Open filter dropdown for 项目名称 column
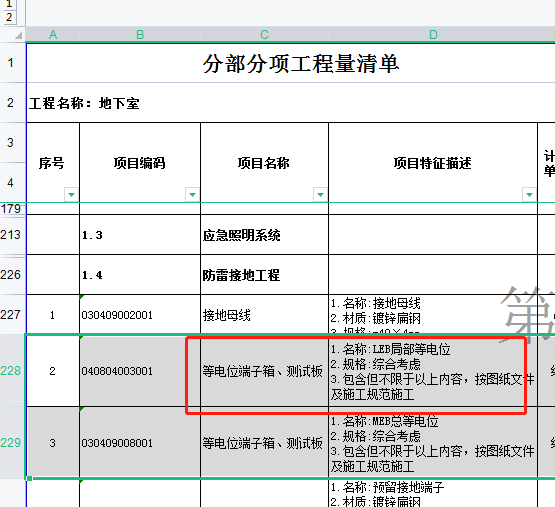The image size is (555, 507). [x=320, y=194]
